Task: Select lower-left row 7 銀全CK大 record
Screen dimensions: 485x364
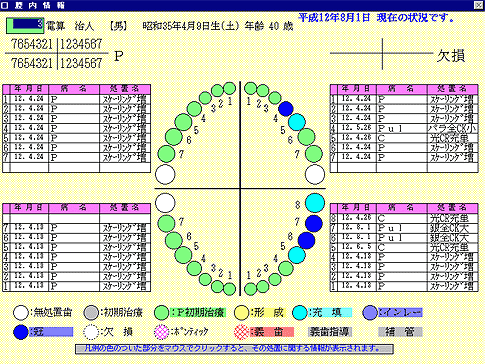Action: coord(404,228)
